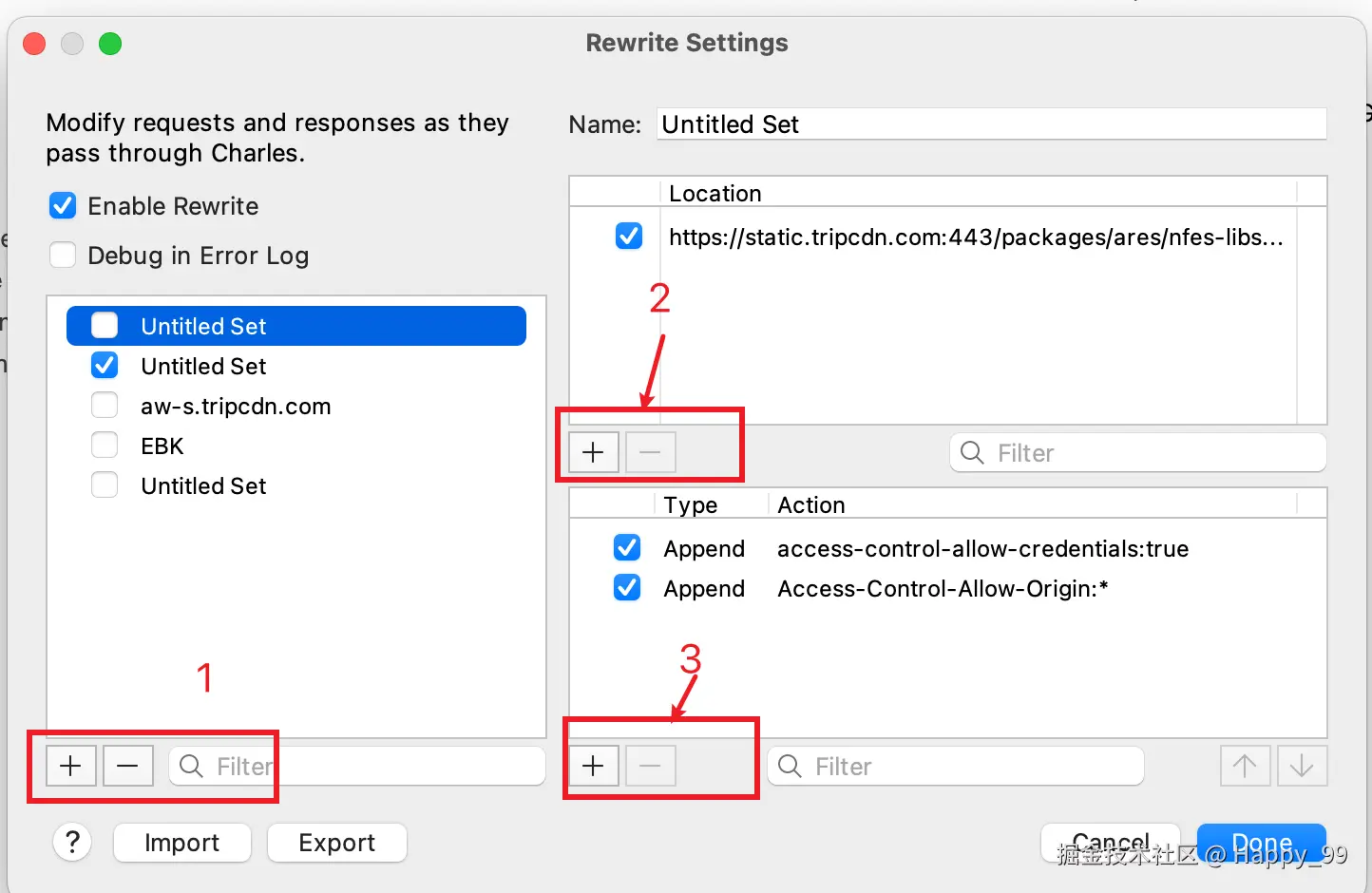Click the rules filter search icon
The image size is (1372, 893).
point(790,766)
